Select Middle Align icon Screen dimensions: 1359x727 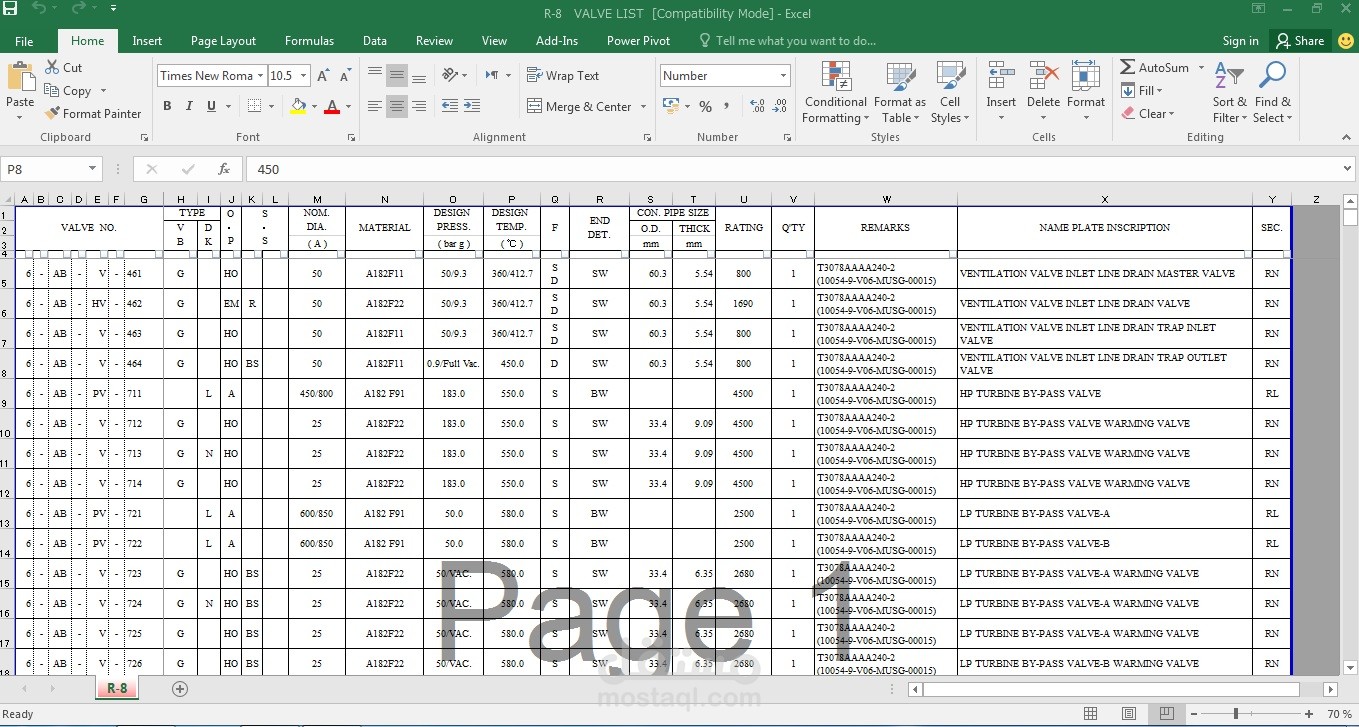397,76
